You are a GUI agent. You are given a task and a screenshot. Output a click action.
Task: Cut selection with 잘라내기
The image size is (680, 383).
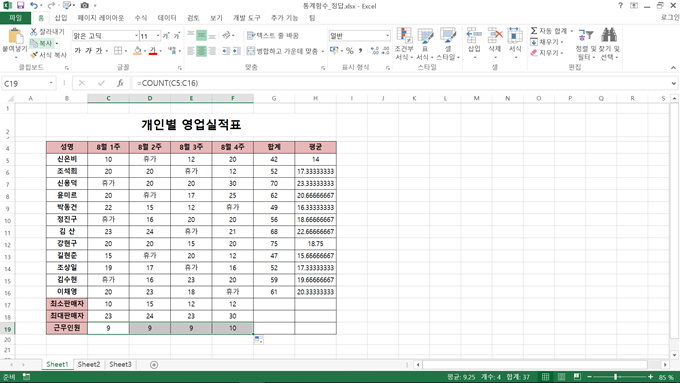pos(47,32)
